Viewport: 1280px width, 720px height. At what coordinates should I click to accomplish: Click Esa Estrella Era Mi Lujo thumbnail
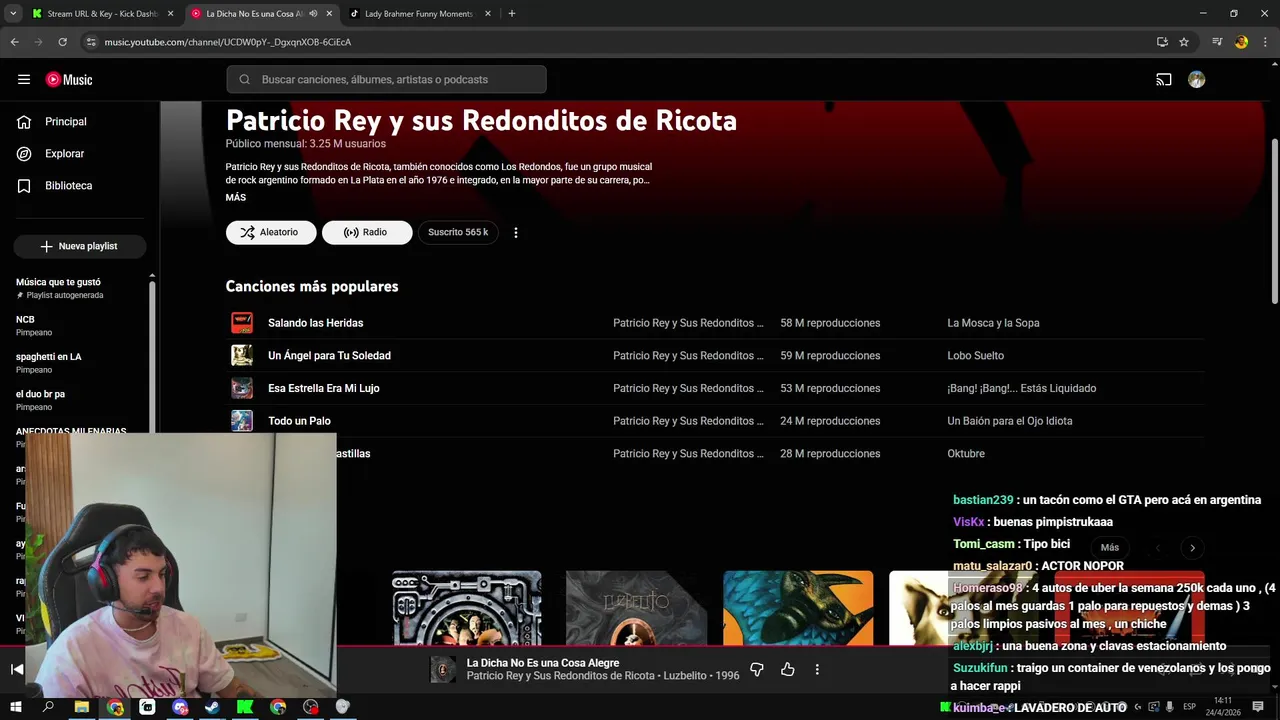click(242, 388)
